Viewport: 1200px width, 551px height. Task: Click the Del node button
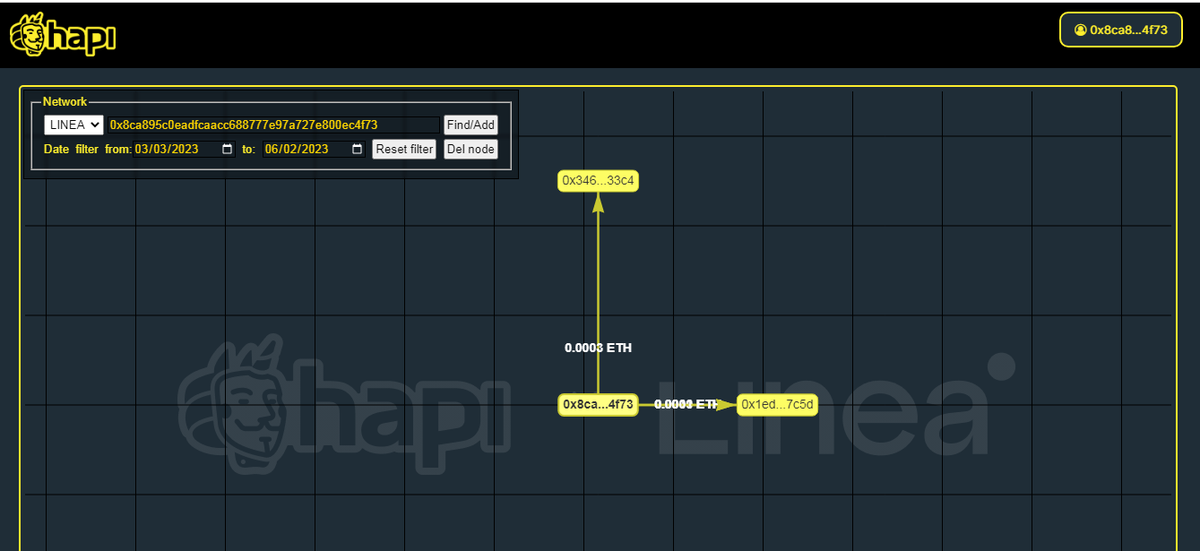[471, 149]
